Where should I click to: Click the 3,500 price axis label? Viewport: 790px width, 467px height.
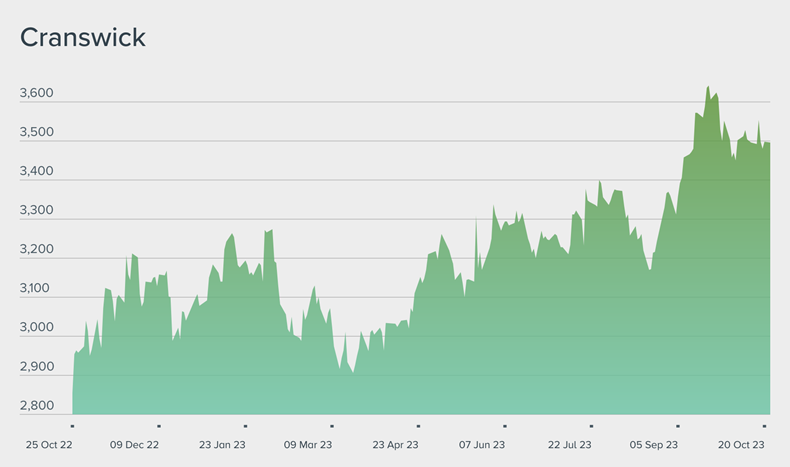[x=37, y=133]
